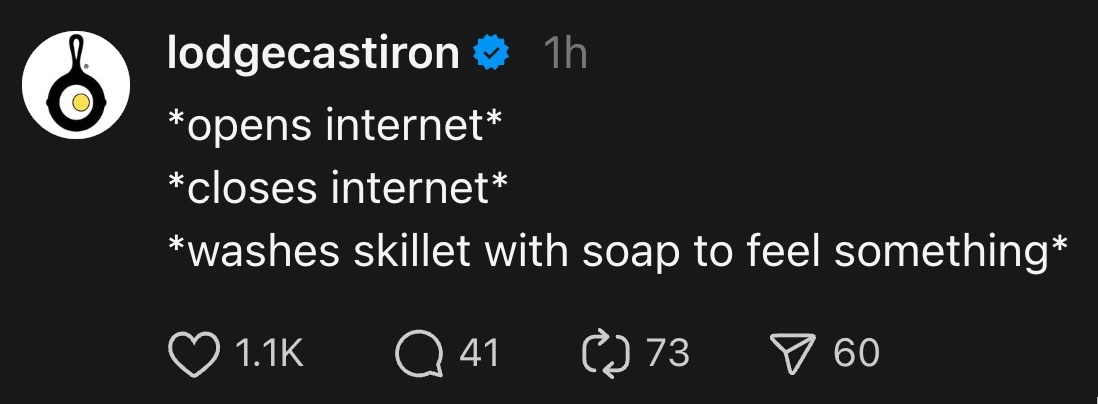The height and width of the screenshot is (404, 1098).
Task: Click the 60 shares count
Action: tap(856, 352)
